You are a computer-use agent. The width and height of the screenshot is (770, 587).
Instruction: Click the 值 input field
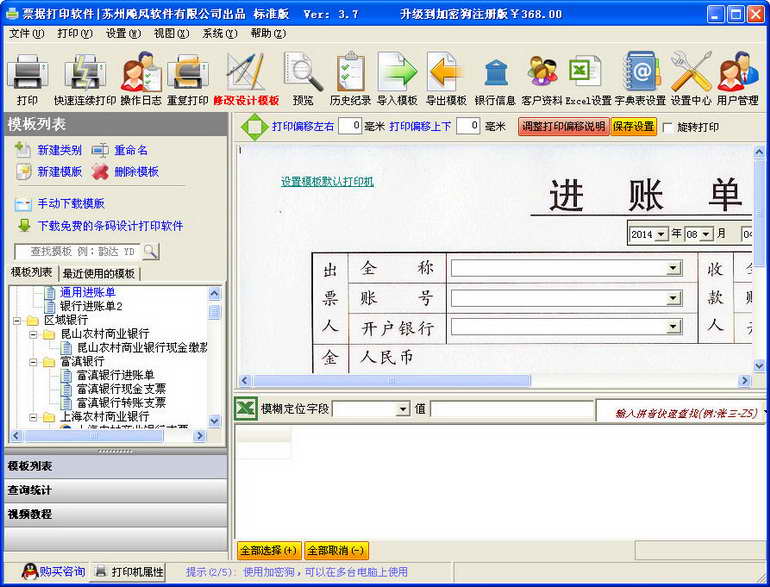click(512, 409)
